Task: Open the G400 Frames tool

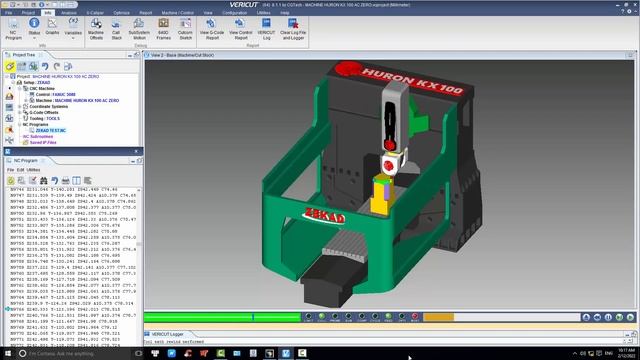Action: 163,29
